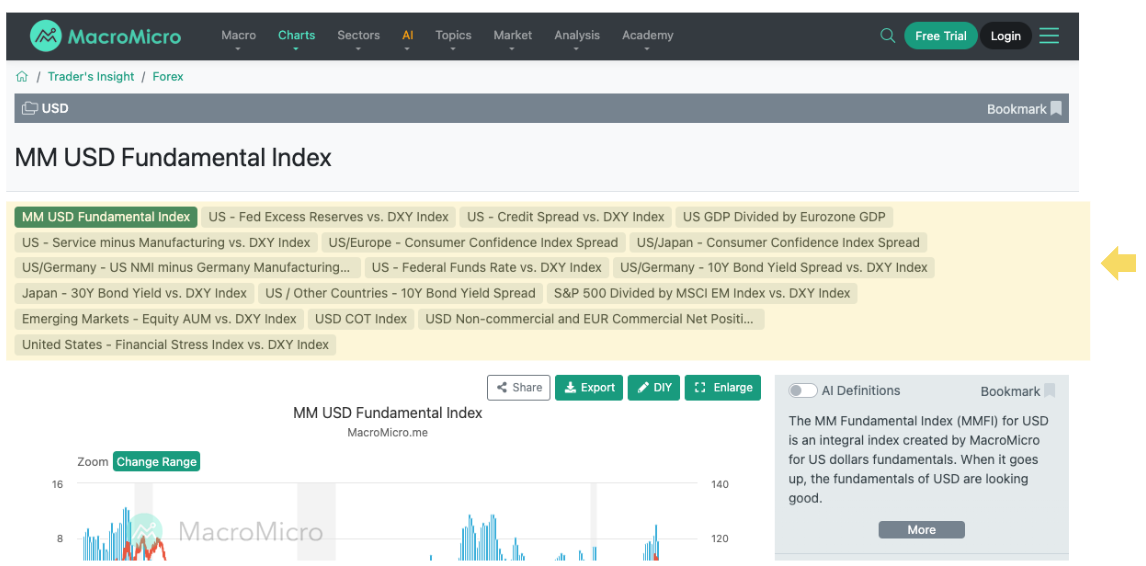Expand the Academy menu
This screenshot has height=566, width=1146.
click(648, 35)
